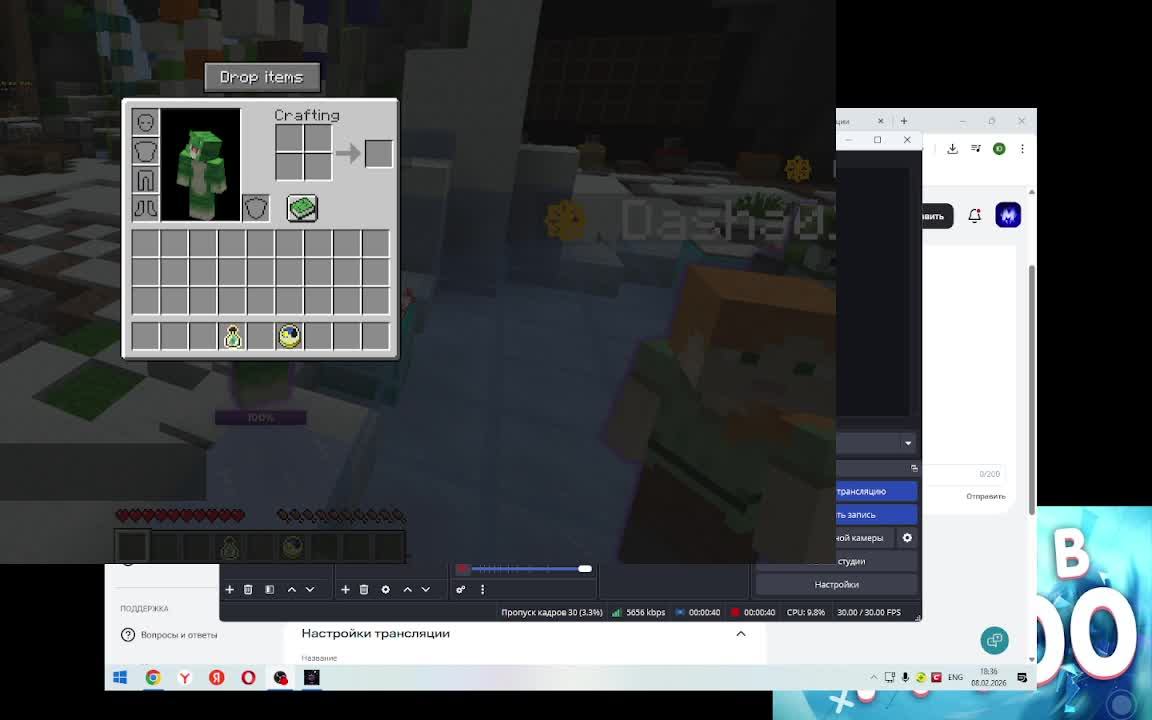Open the notifications bell on the page
The image size is (1152, 720).
pyautogui.click(x=974, y=216)
